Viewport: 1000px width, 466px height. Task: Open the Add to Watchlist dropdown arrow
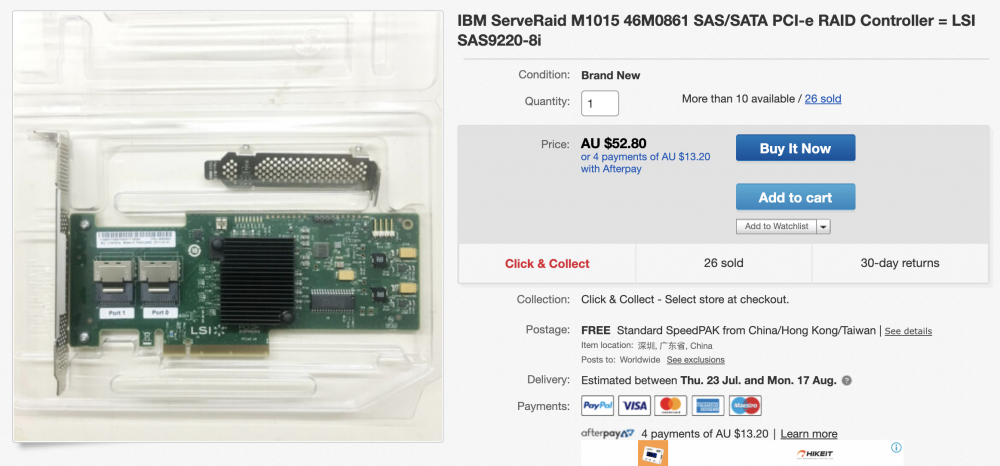click(x=823, y=226)
